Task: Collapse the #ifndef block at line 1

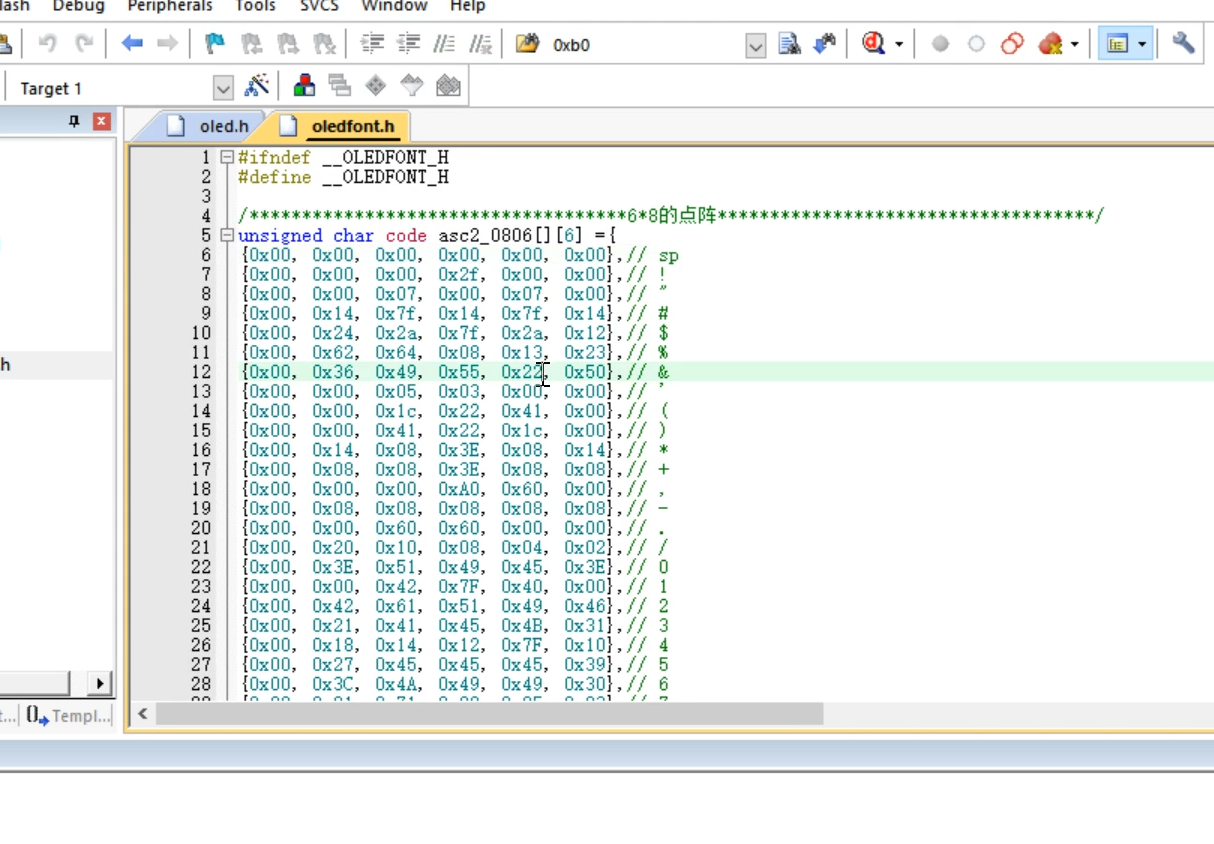Action: click(227, 158)
